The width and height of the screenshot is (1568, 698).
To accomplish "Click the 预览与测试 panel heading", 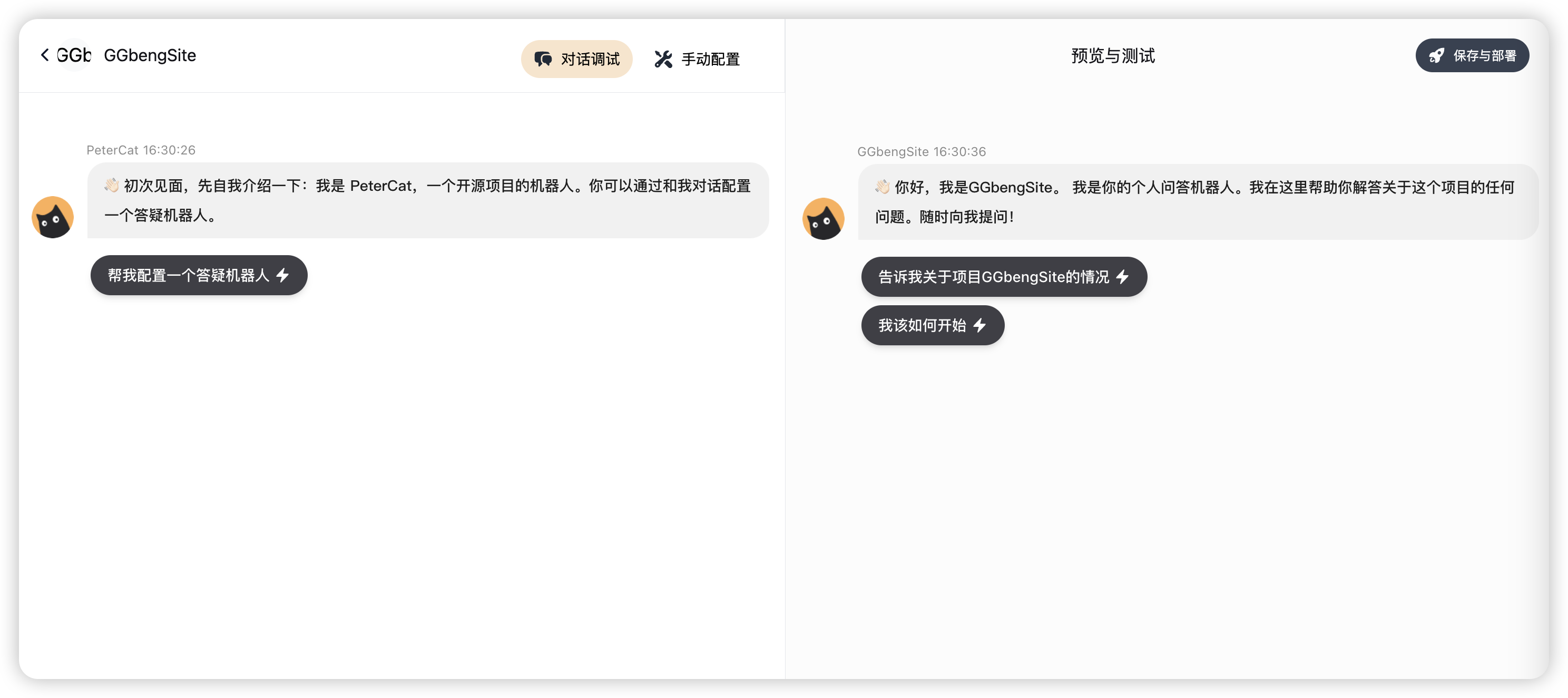I will coord(1112,55).
